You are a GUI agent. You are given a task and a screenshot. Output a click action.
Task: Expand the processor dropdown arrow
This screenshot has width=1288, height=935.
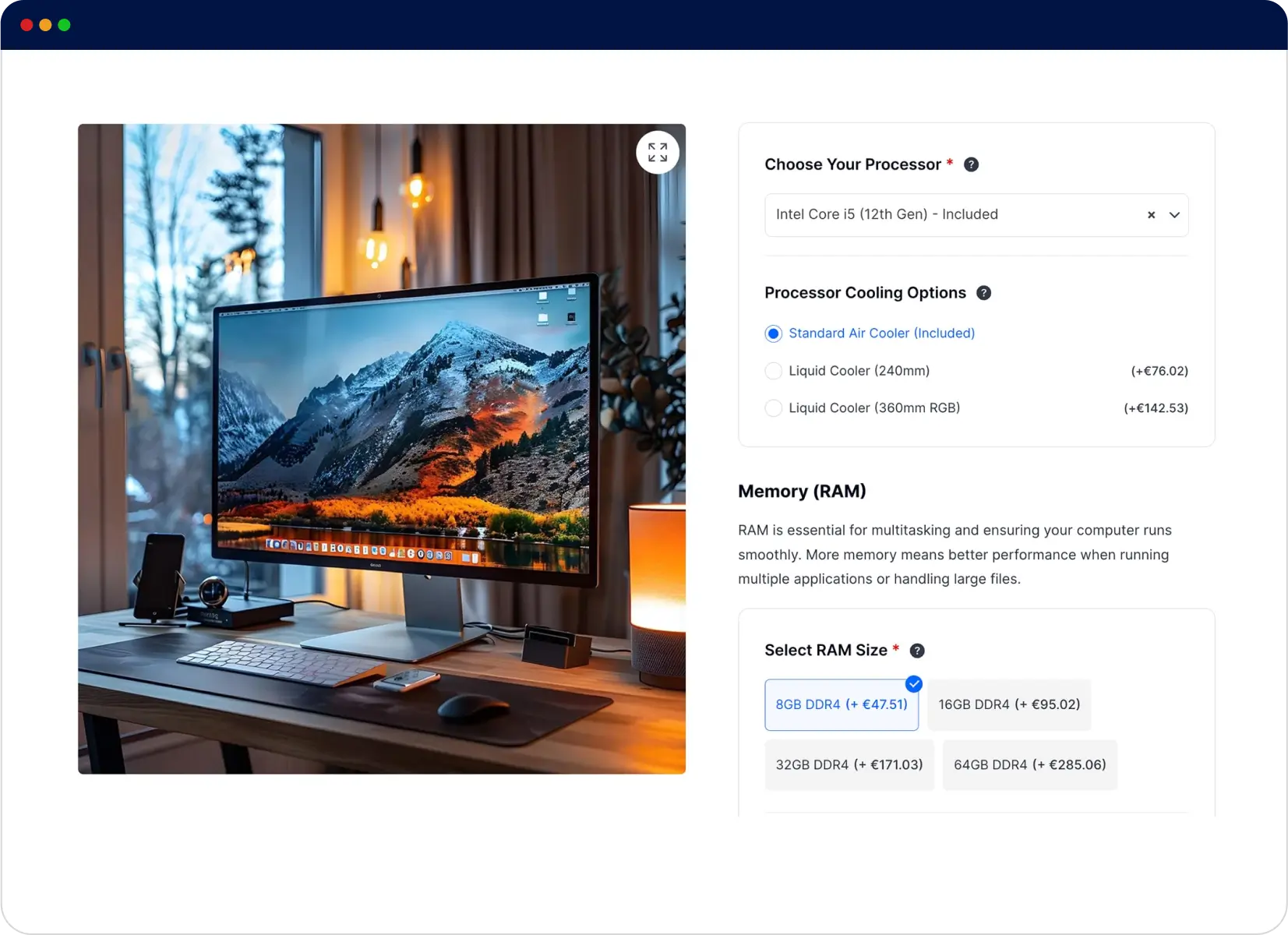pos(1174,215)
